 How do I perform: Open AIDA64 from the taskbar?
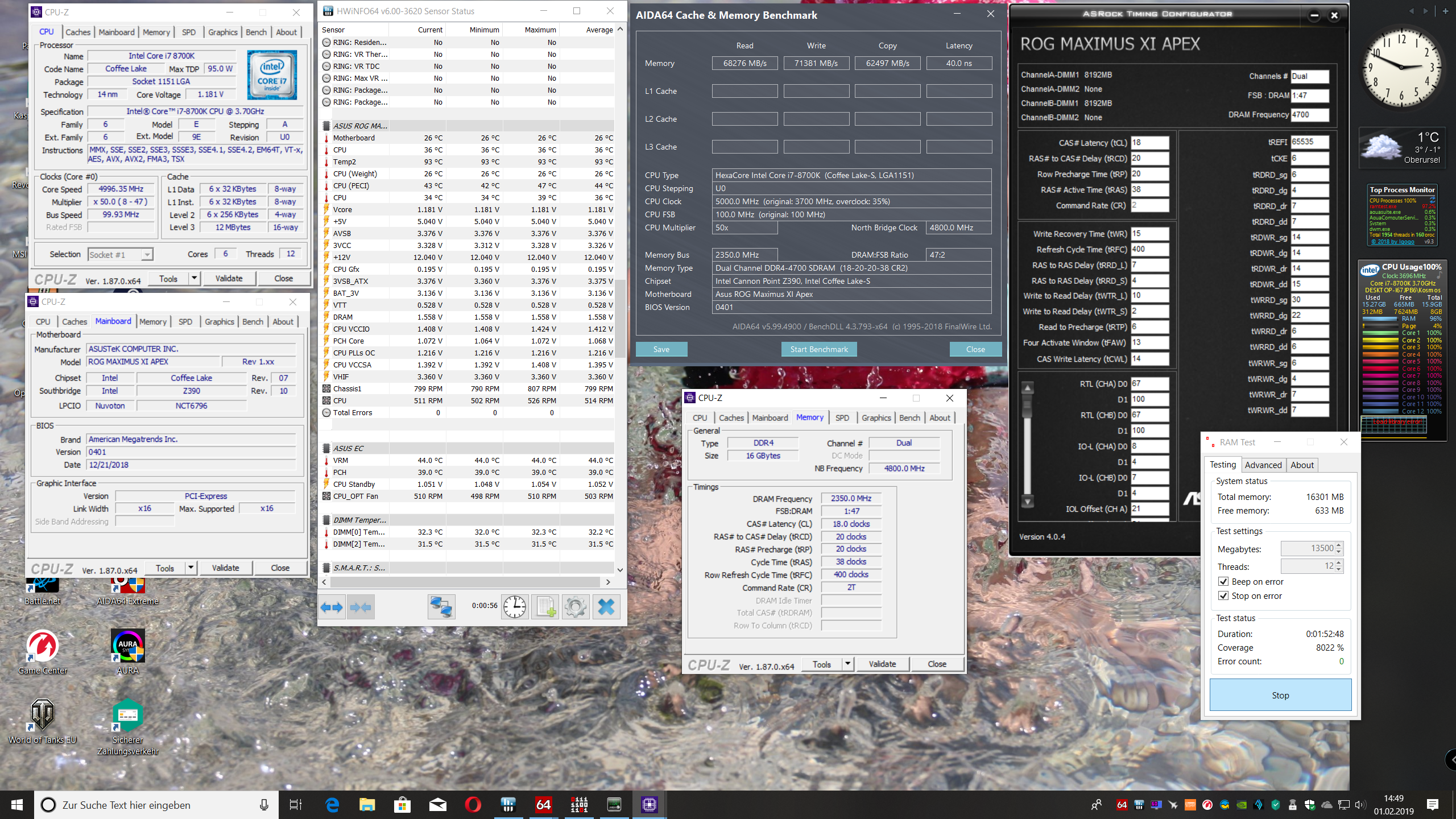[x=543, y=805]
